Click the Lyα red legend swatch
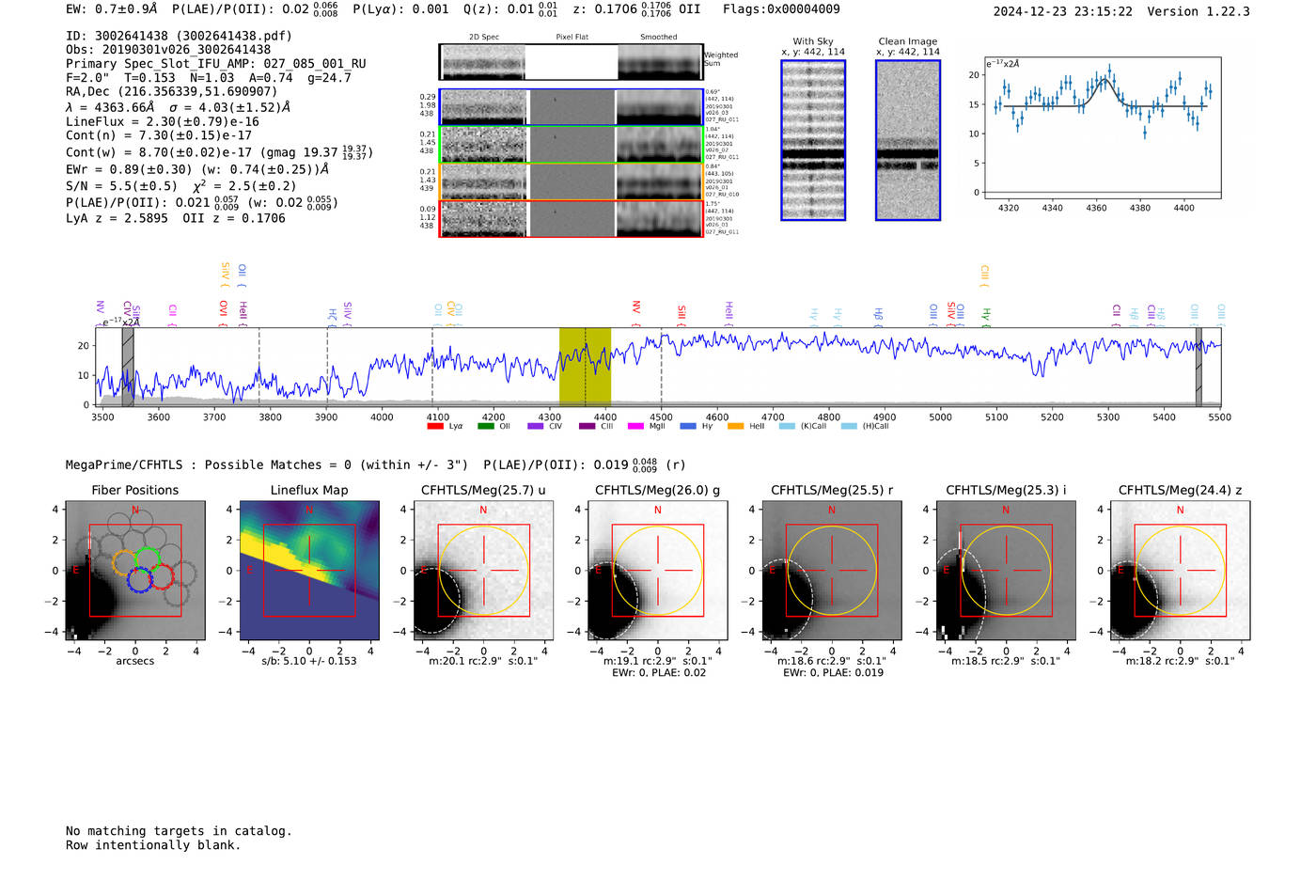 point(434,426)
